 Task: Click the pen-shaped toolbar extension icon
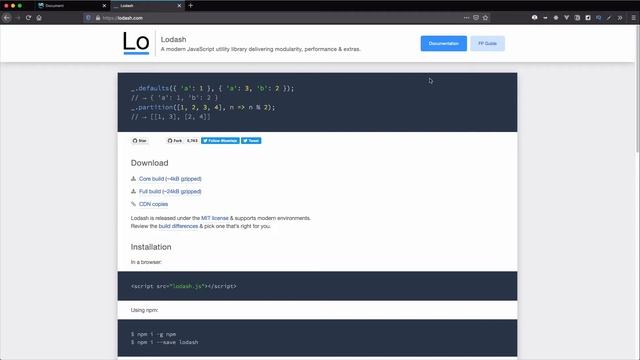609,18
